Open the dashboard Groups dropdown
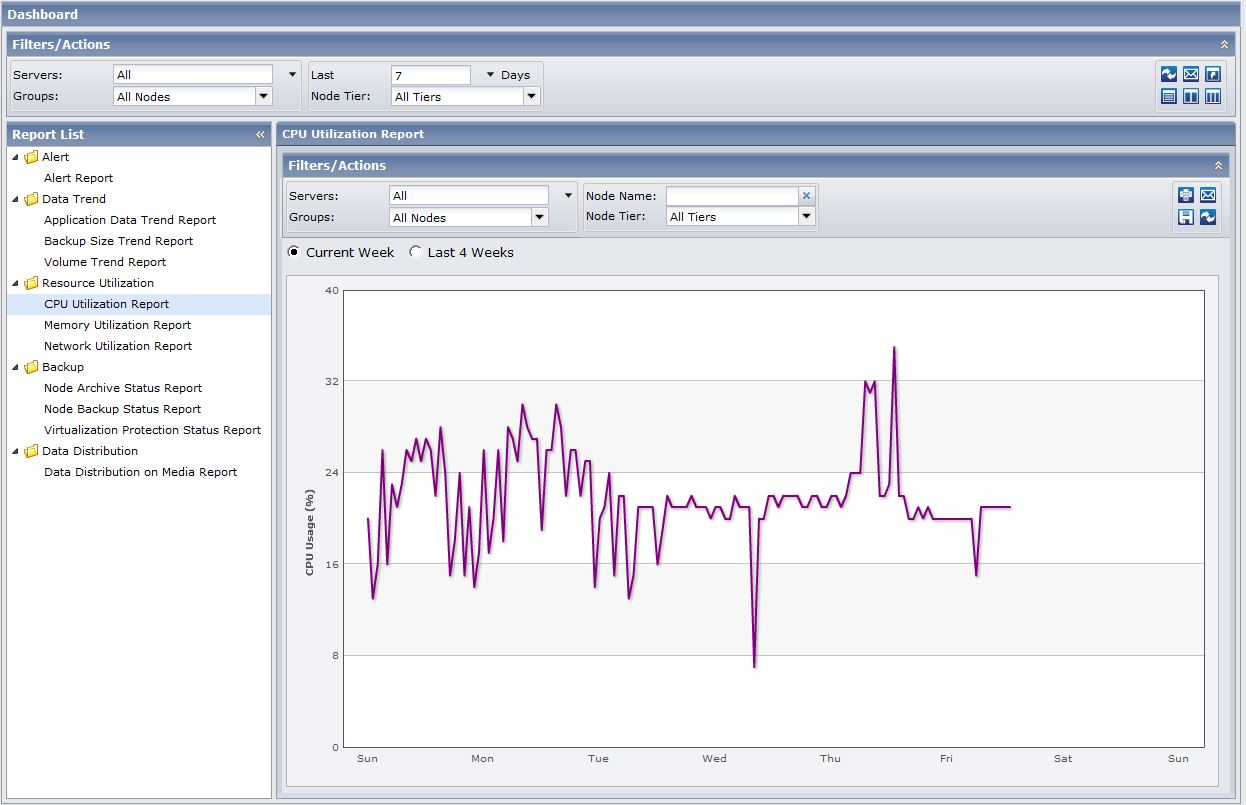The height and width of the screenshot is (805, 1246). 264,97
